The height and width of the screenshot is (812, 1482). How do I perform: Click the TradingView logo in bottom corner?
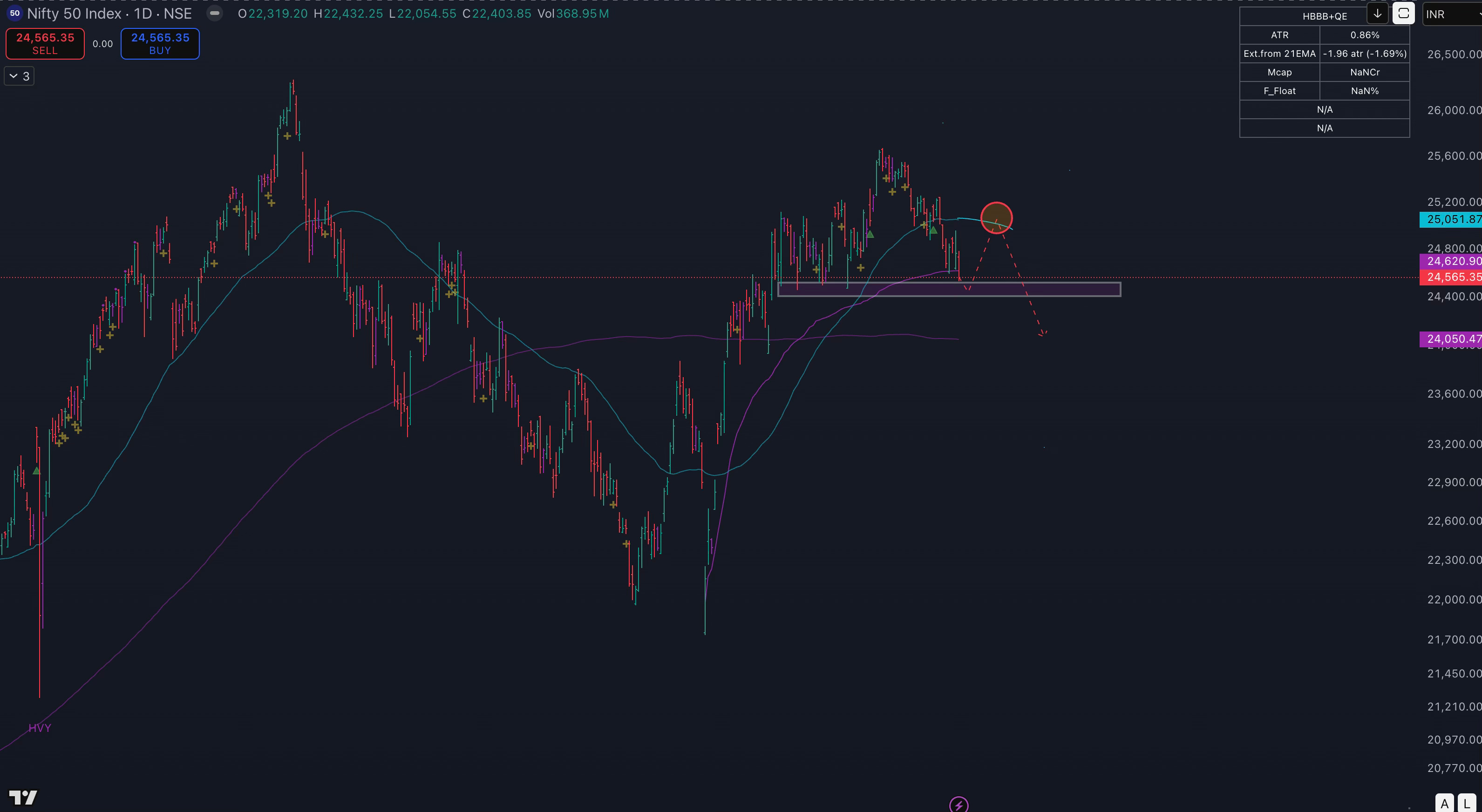click(23, 798)
